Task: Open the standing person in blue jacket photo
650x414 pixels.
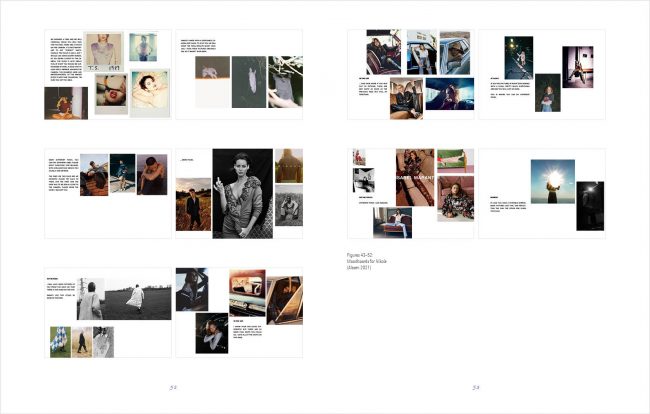Action: click(122, 173)
